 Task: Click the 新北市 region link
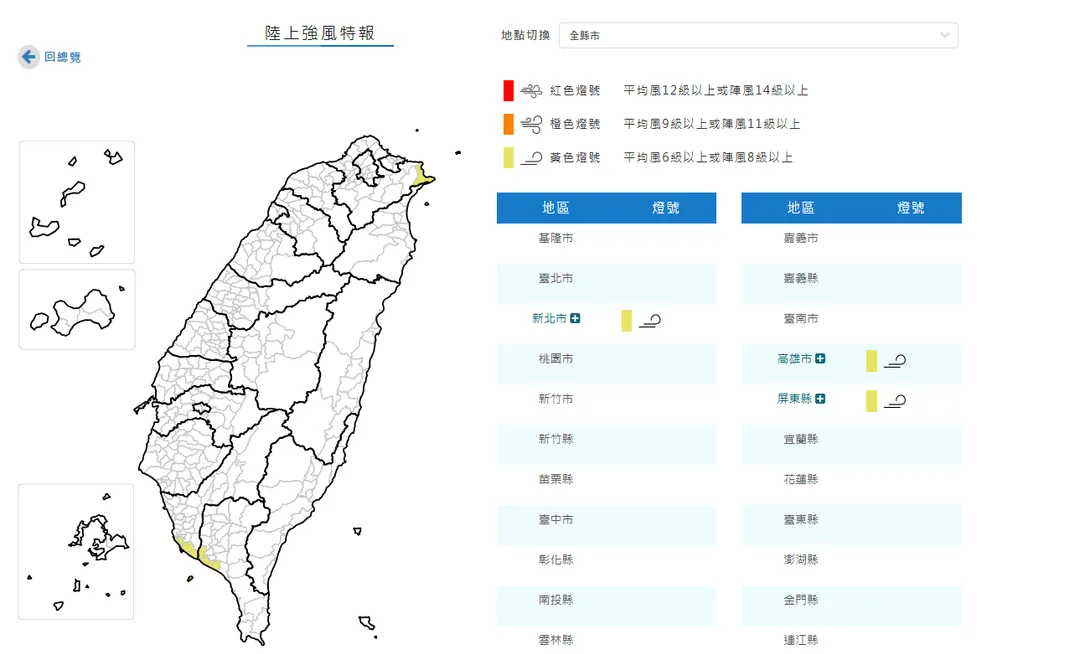click(x=549, y=318)
